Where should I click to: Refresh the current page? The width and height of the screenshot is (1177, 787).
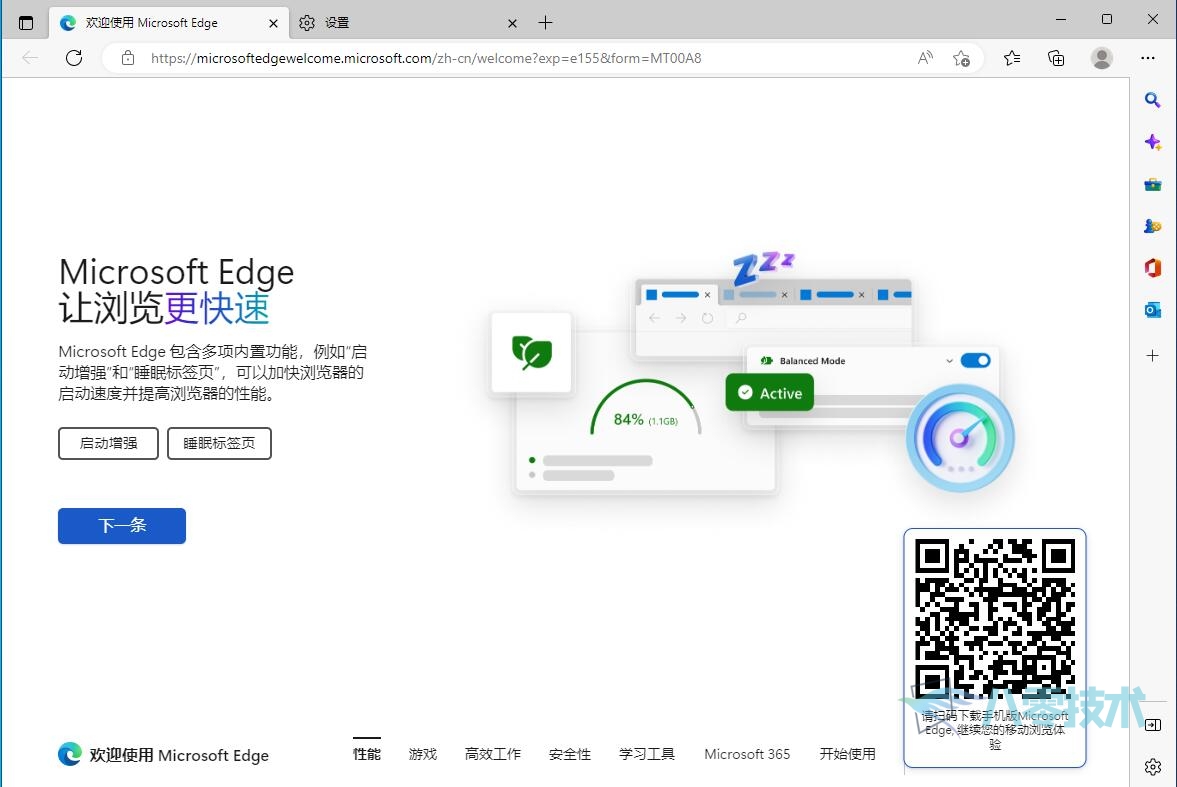(x=74, y=58)
